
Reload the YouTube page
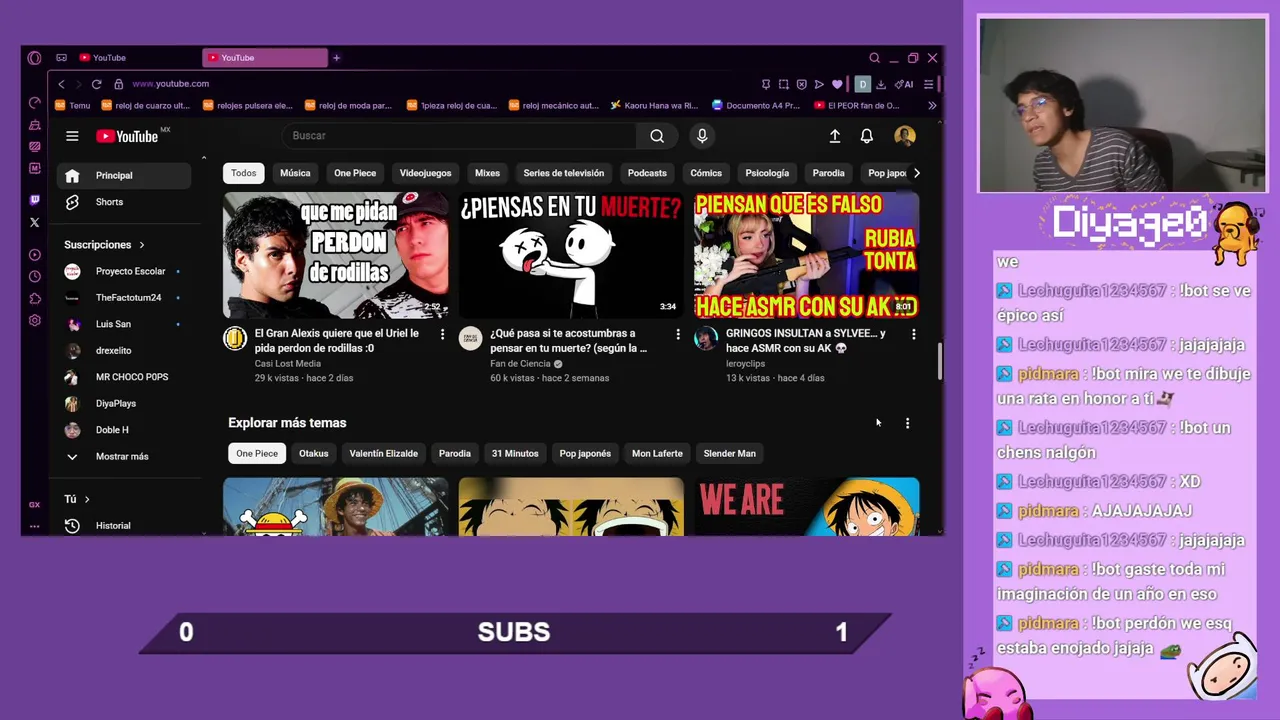click(96, 84)
